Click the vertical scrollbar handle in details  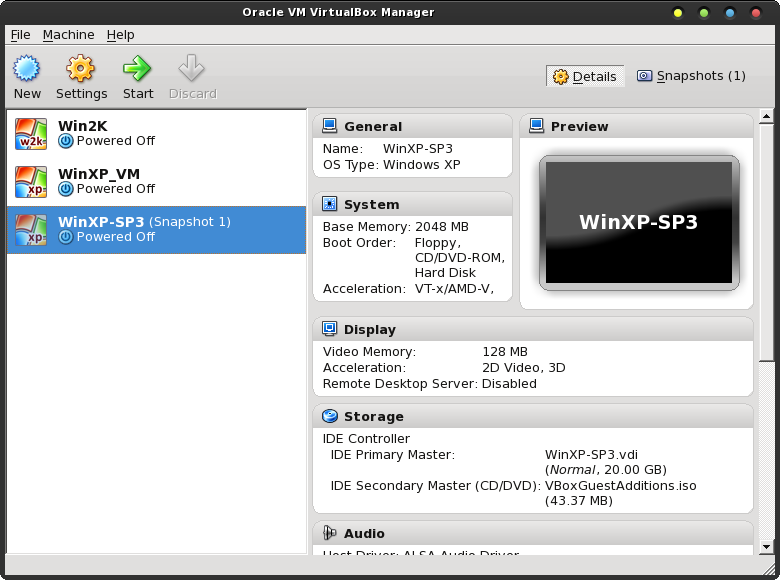click(x=766, y=242)
